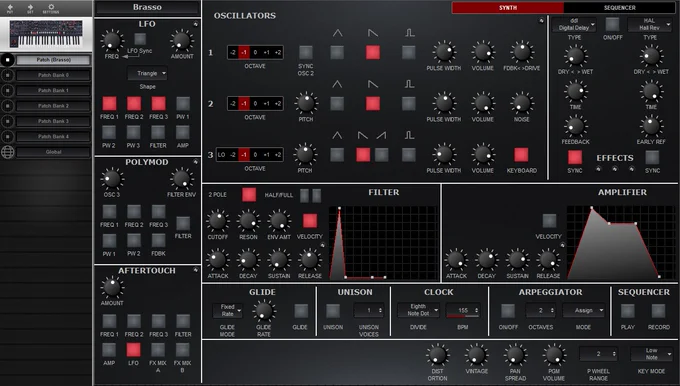Toggle the SYNC OSC 2 button
Screen dimensions: 680x386
pos(306,52)
